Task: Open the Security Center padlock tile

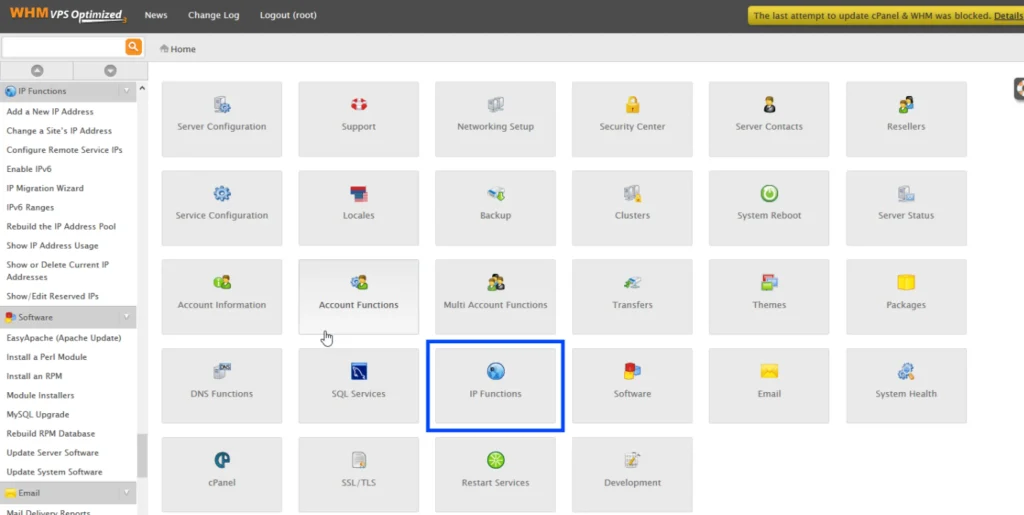Action: [632, 119]
